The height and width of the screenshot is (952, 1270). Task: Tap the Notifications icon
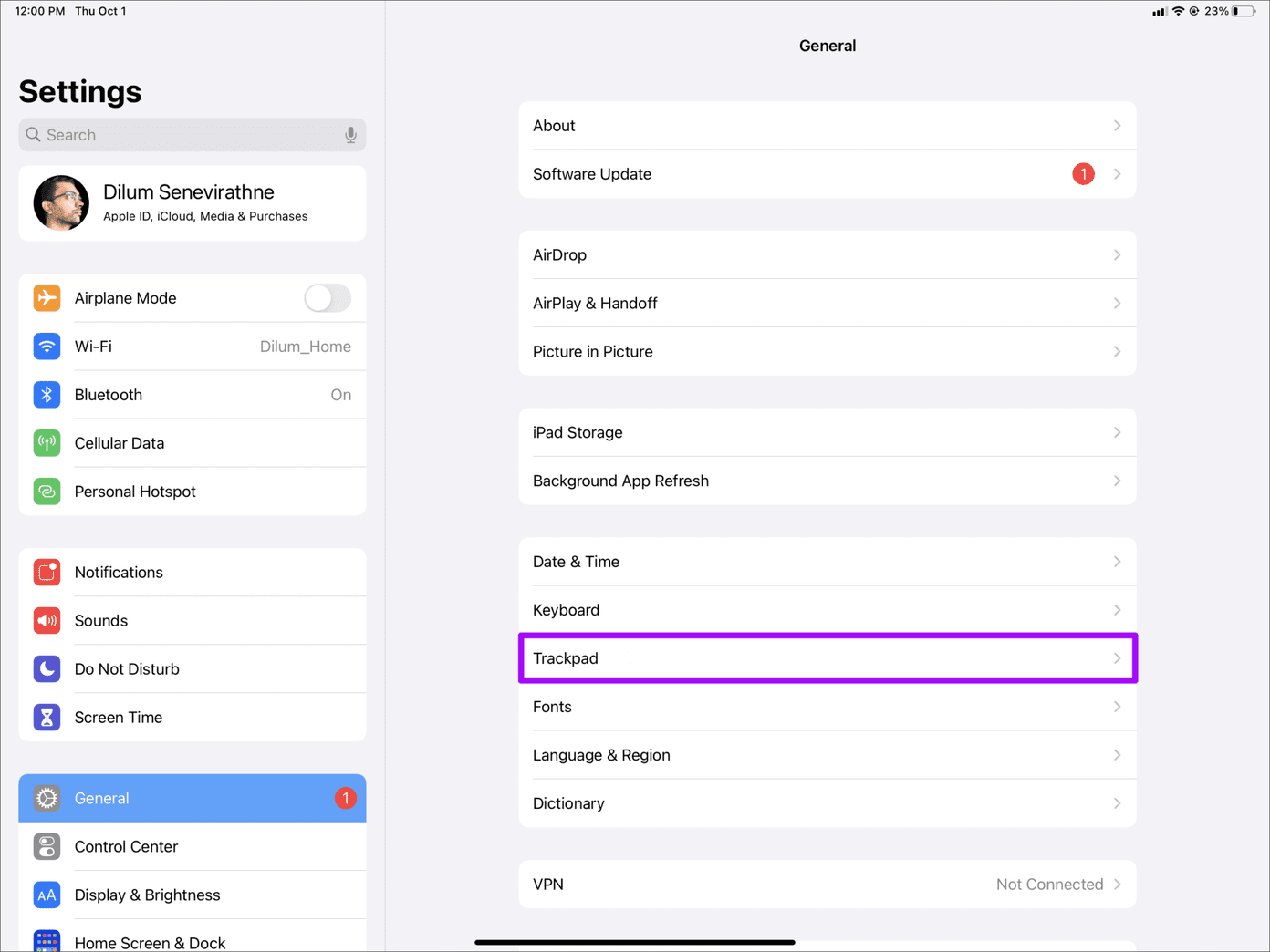tap(47, 573)
